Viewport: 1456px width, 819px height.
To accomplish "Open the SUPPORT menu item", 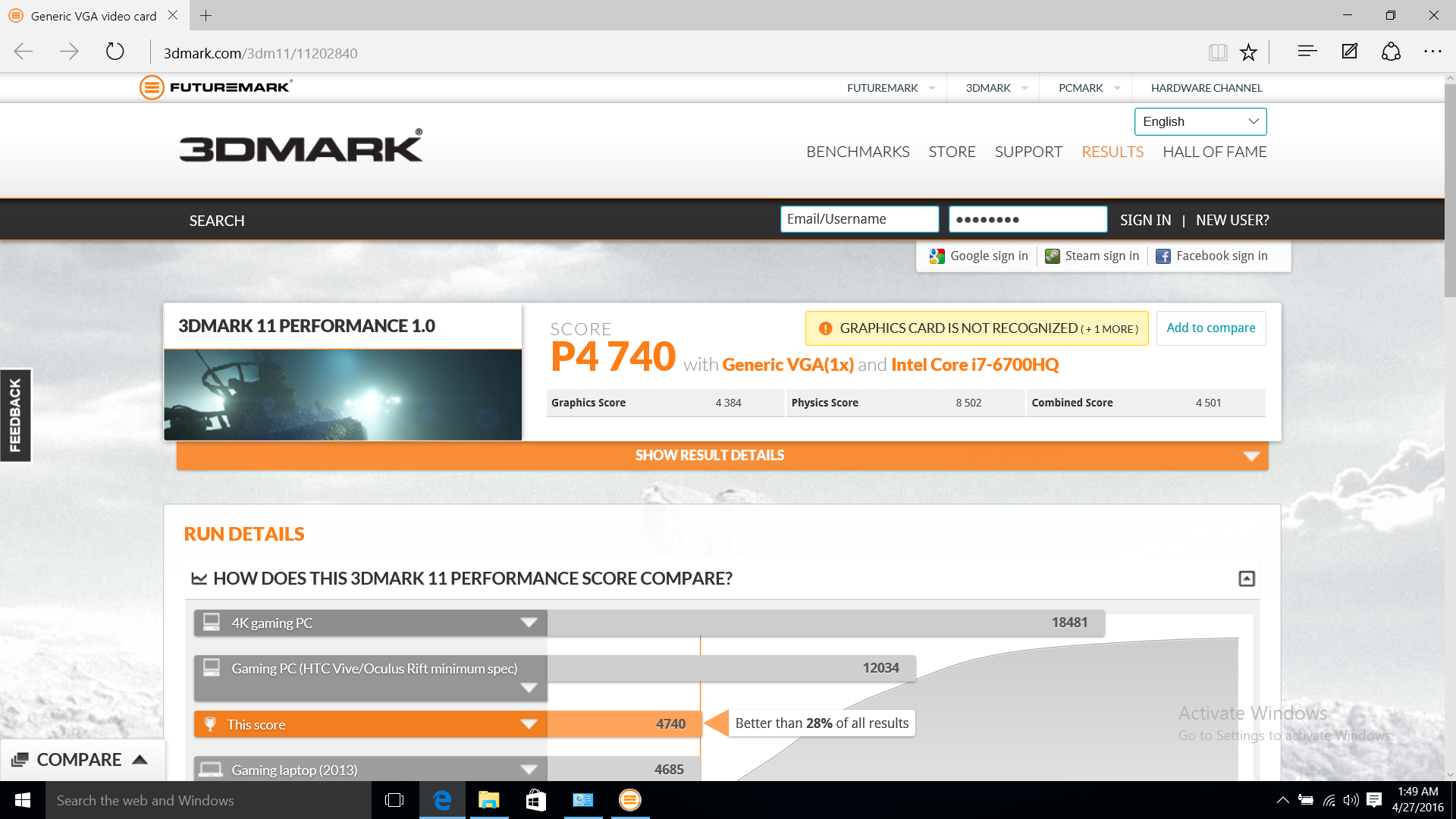I will click(1028, 152).
